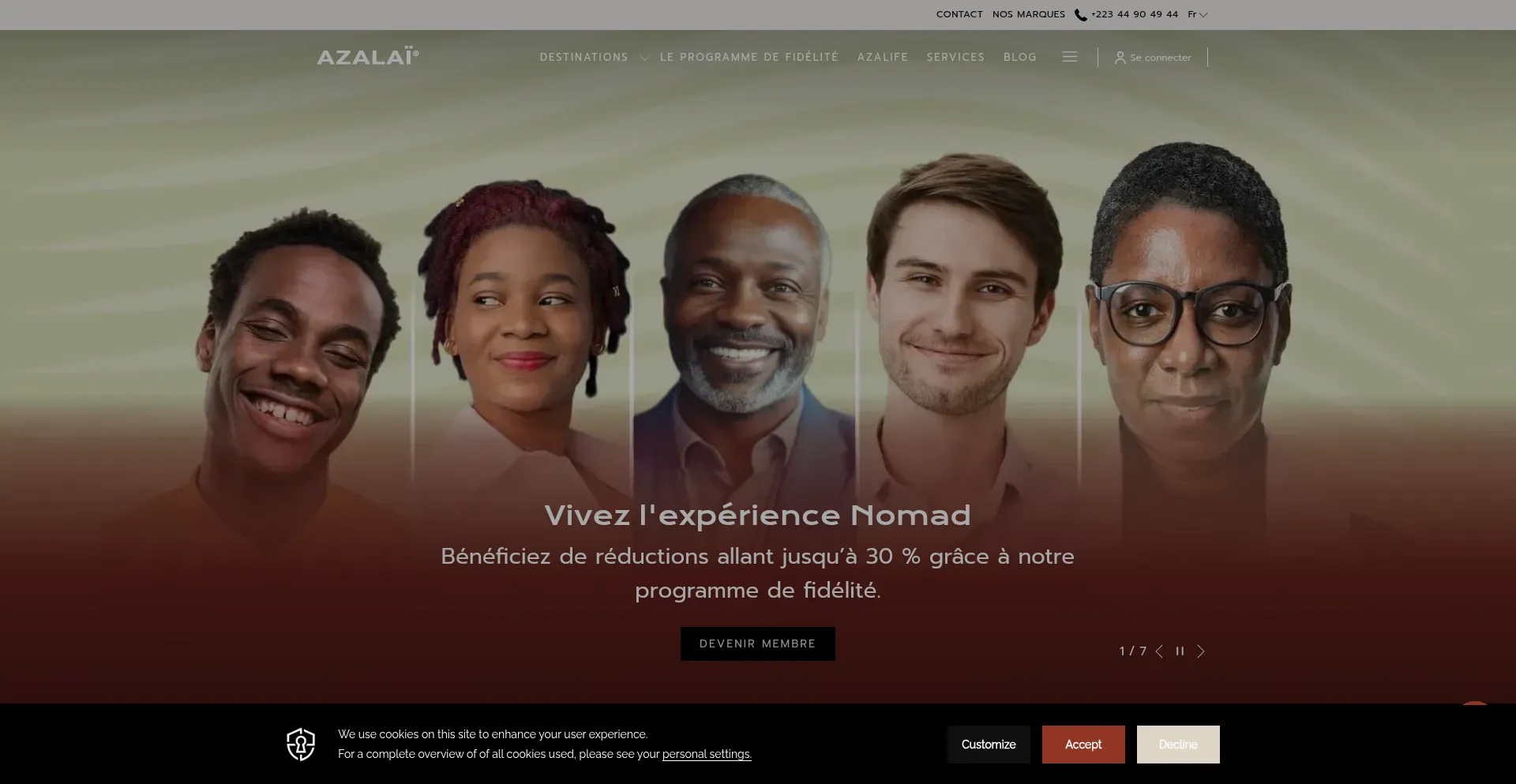Go to the Azalife menu item
Screen dimensions: 1516x784
click(x=883, y=57)
